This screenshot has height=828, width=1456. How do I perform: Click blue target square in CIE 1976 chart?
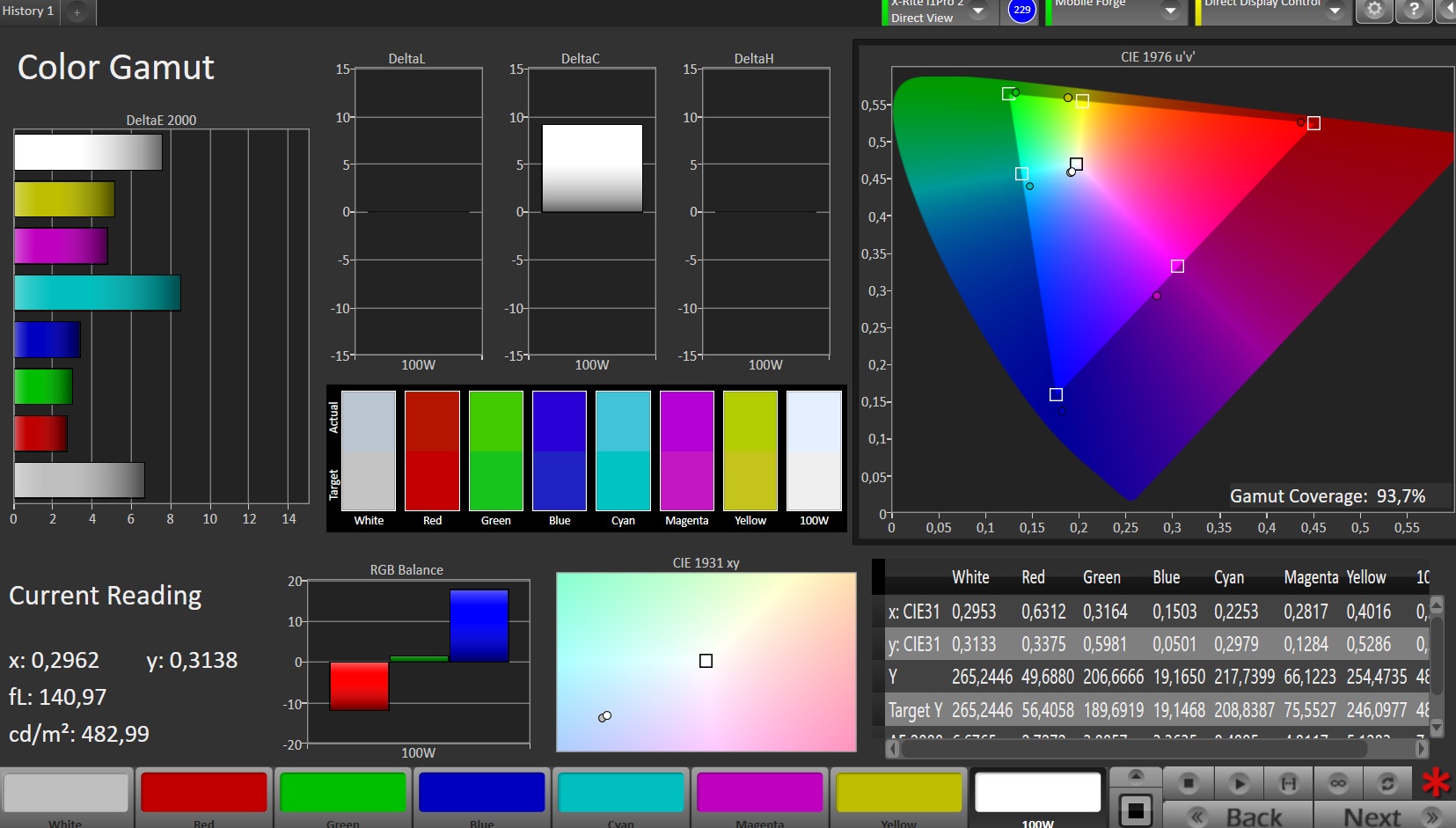point(1056,394)
